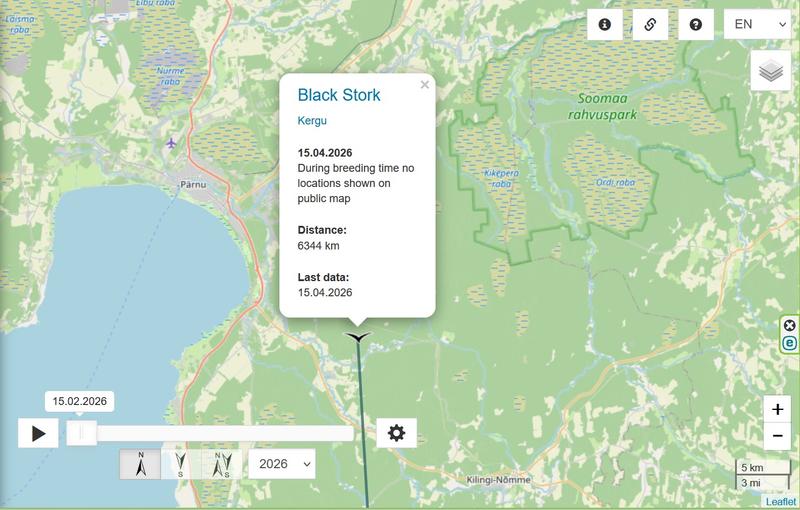Open animation settings gear
800x510 pixels.
396,433
